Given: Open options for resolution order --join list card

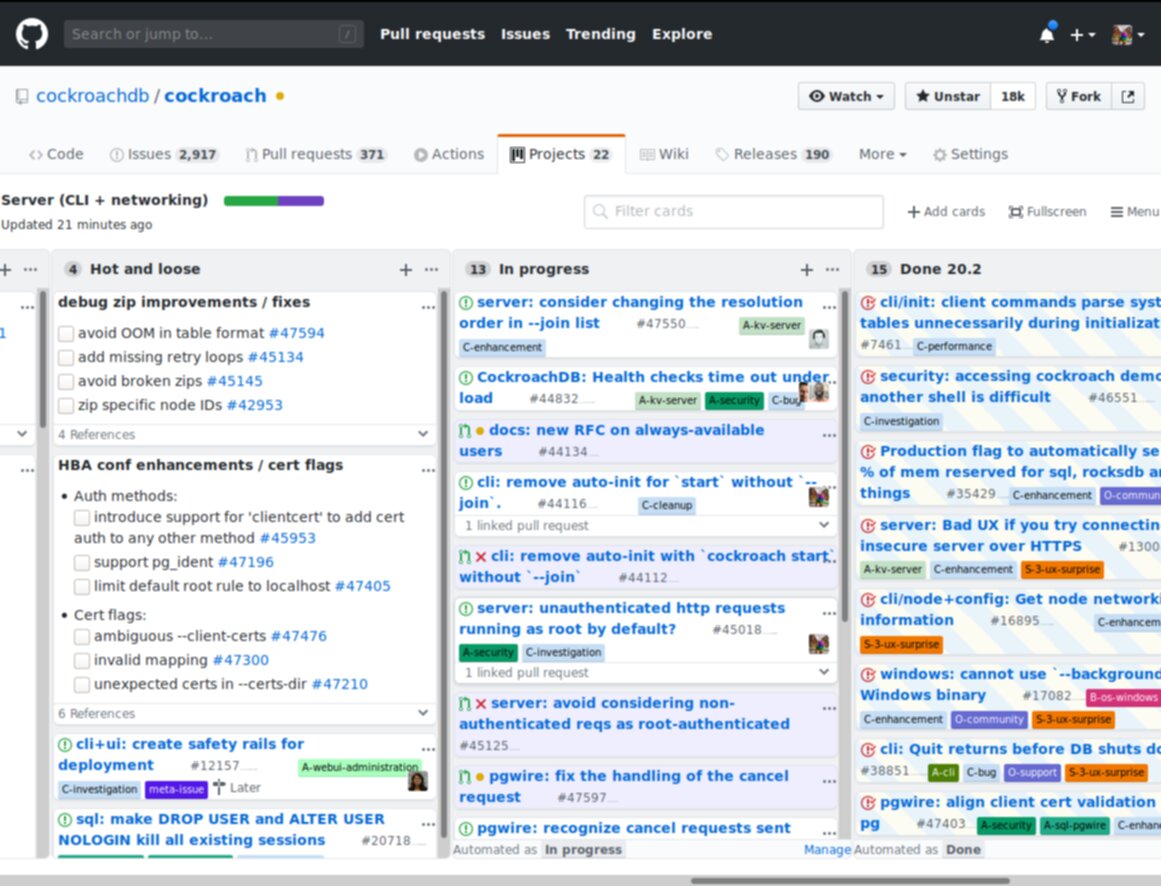Looking at the screenshot, I should click(x=829, y=306).
